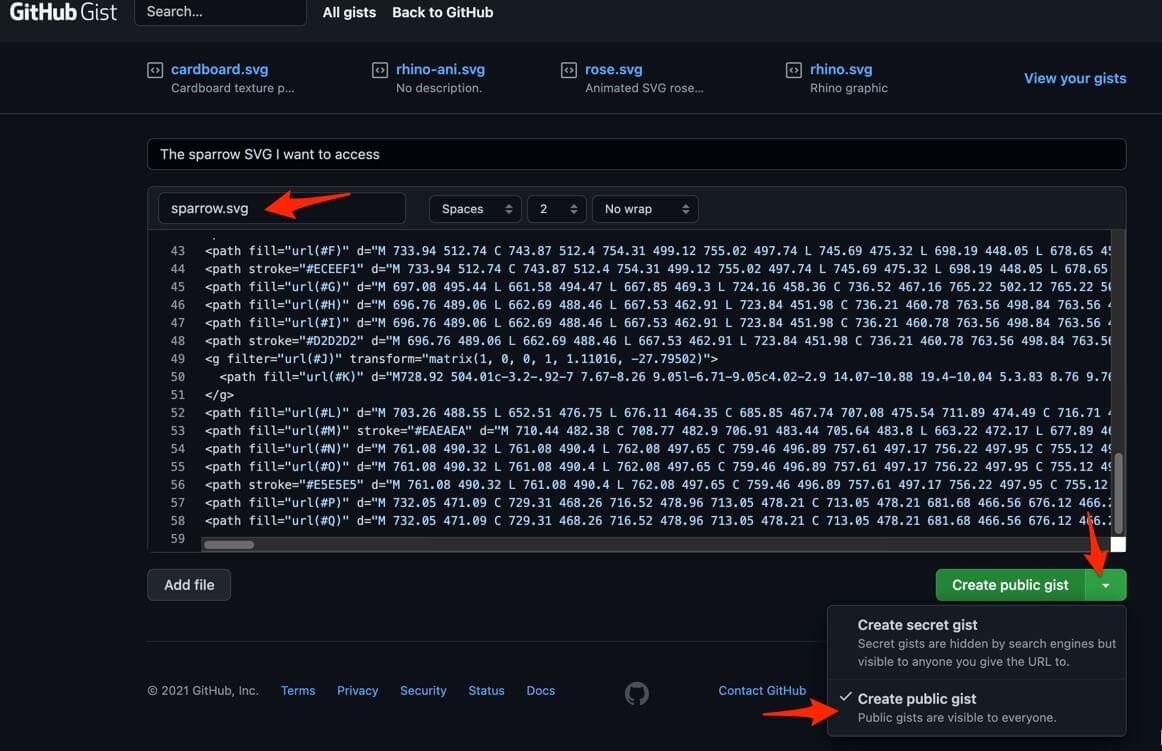Click the GitHub Gist logo
Screen dimensions: 1162x751
63,13
